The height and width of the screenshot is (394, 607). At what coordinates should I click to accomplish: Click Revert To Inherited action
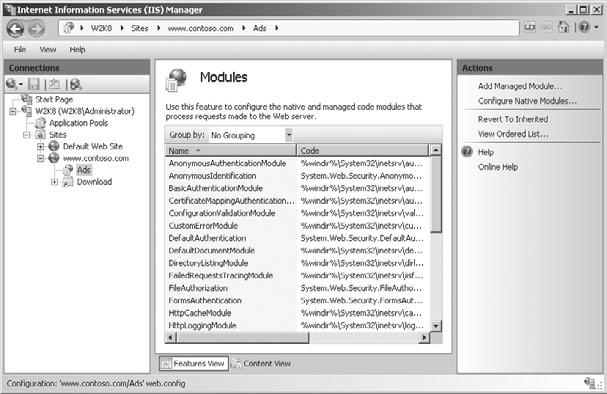(513, 119)
